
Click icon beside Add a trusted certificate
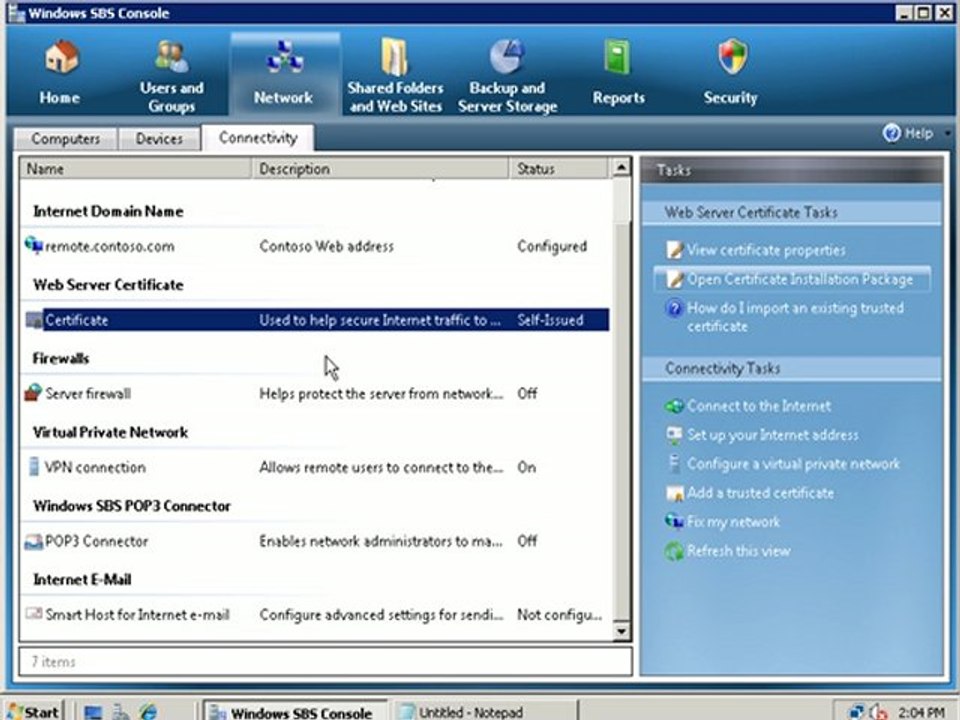pyautogui.click(x=674, y=493)
